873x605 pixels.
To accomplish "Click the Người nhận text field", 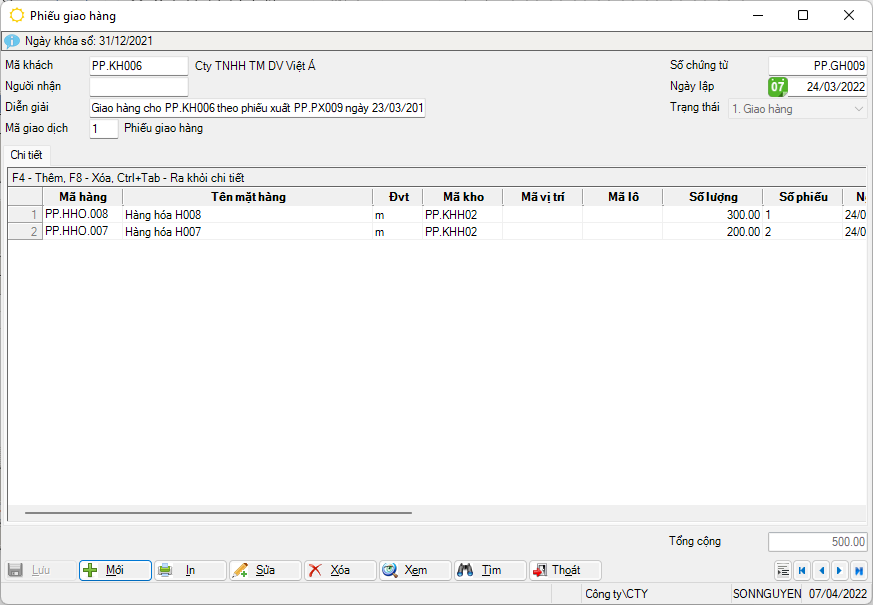I will pyautogui.click(x=137, y=87).
